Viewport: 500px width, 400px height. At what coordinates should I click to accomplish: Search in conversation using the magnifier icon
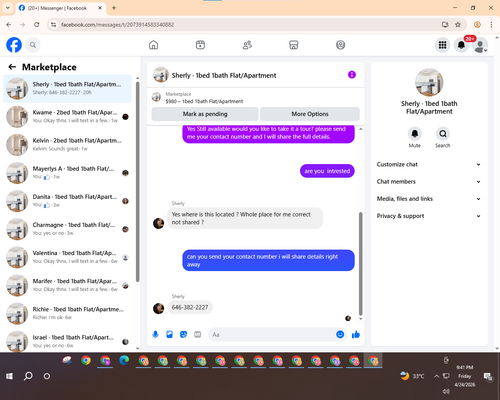[x=443, y=134]
